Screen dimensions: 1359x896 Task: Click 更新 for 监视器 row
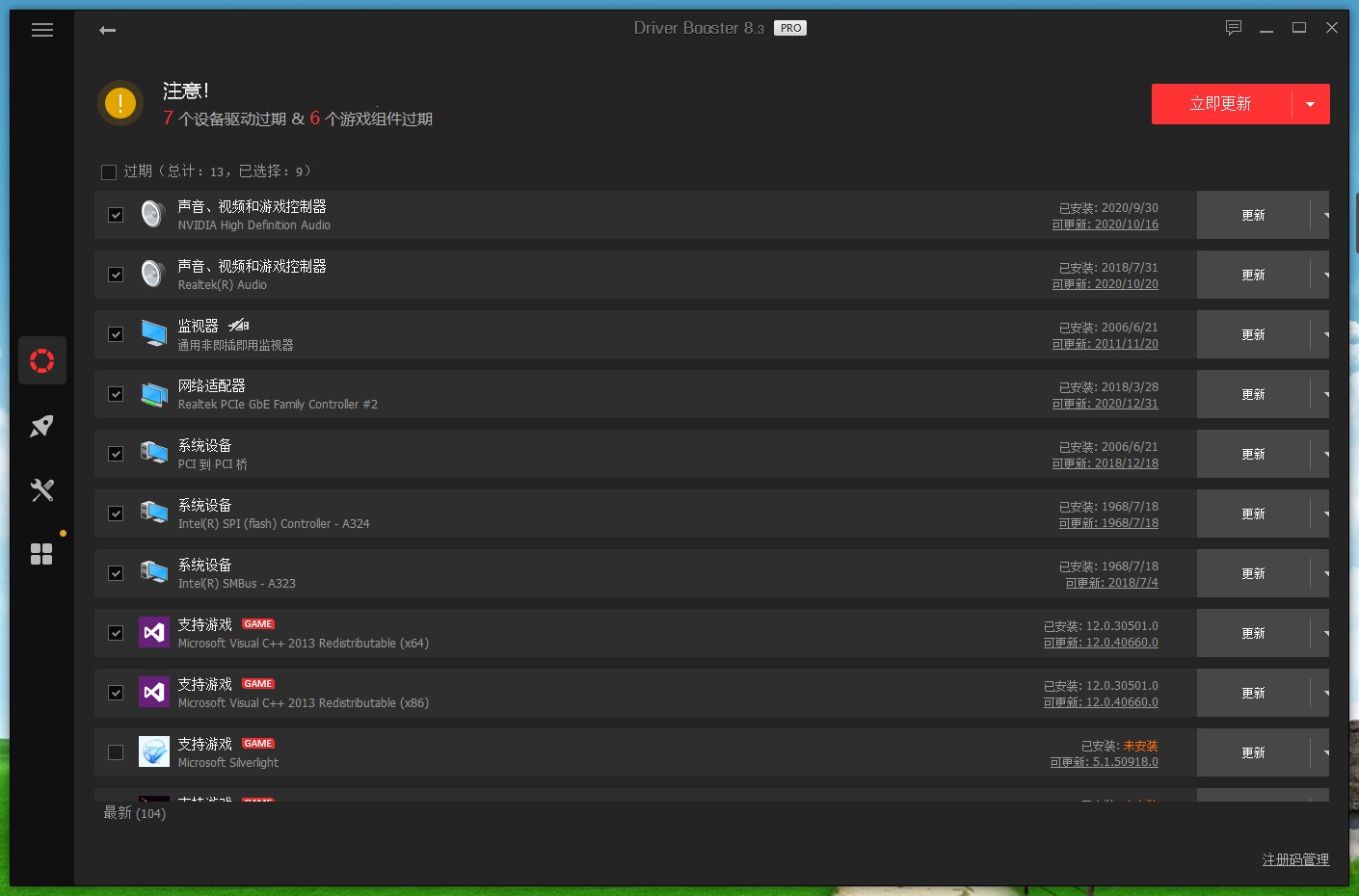1253,334
